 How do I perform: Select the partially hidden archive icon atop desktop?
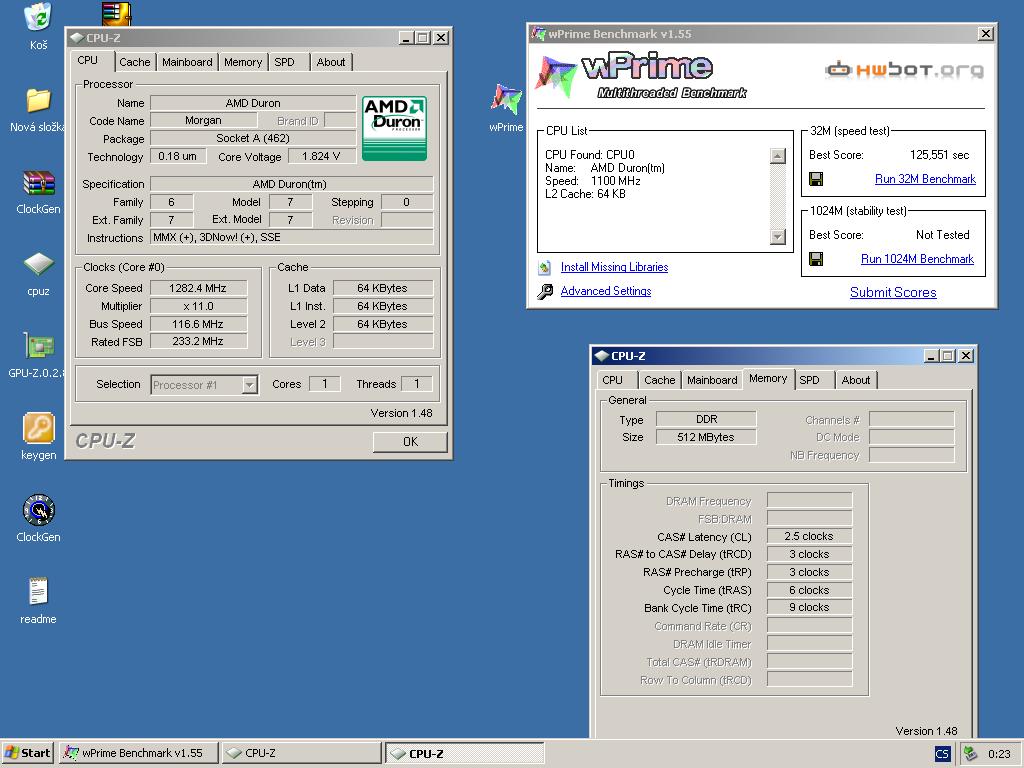coord(117,13)
